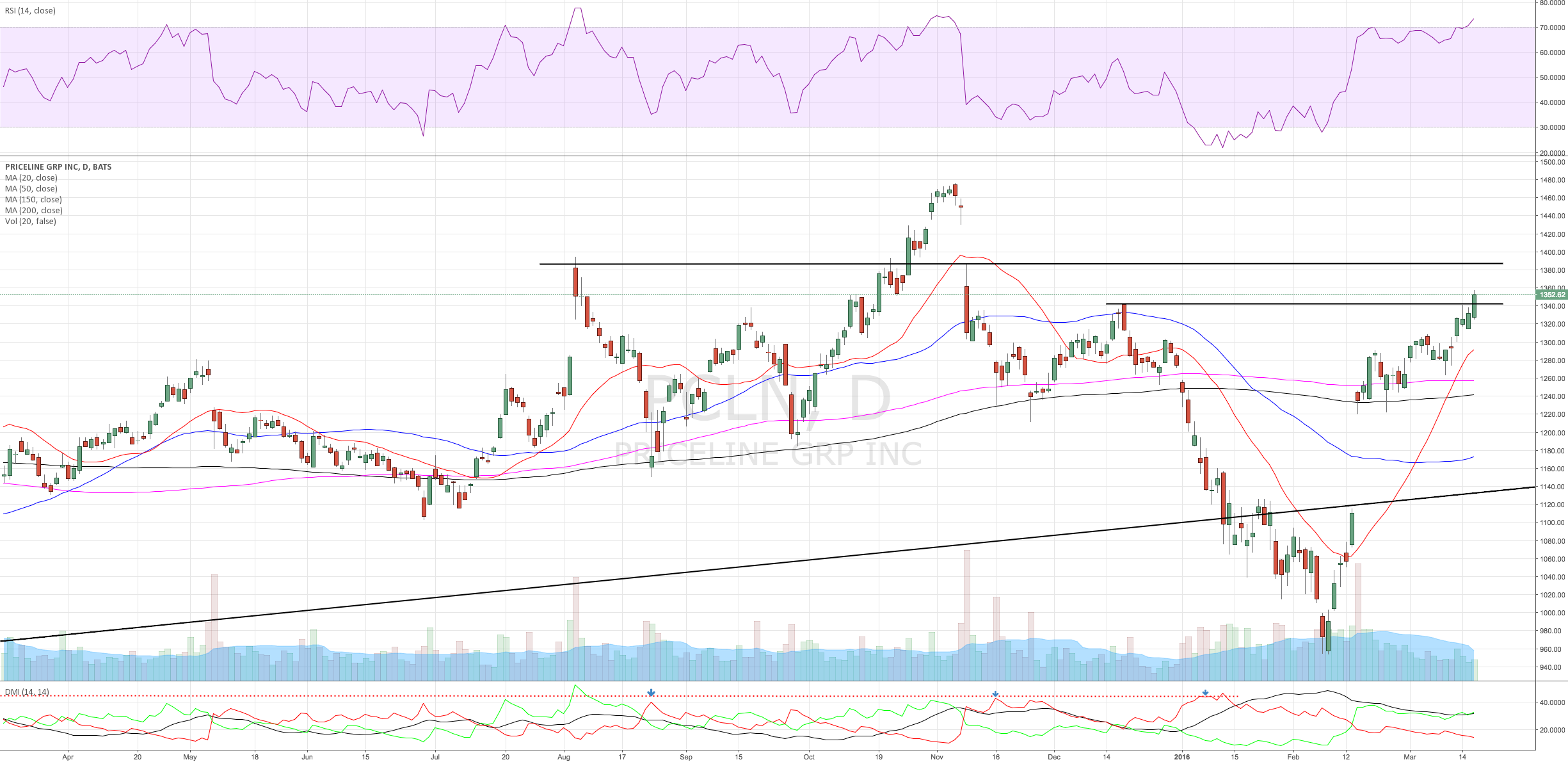The width and height of the screenshot is (1568, 762).
Task: Click the 30.0000 RSI axis label
Action: tap(1553, 127)
